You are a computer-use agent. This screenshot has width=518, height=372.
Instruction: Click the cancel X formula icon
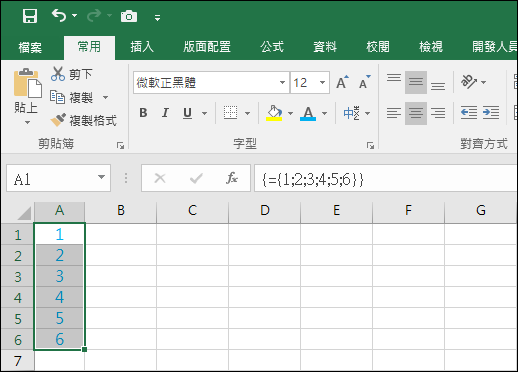pos(160,178)
